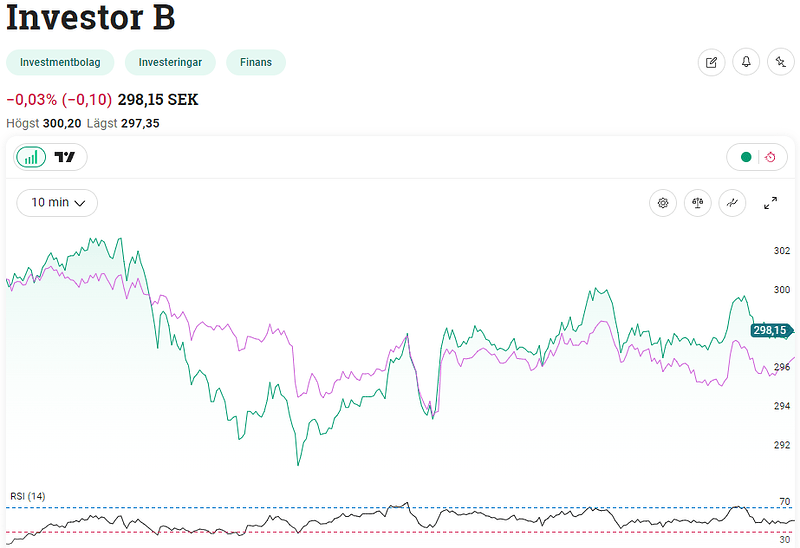
Task: Click the 298,15 SEK price text
Action: (x=158, y=99)
